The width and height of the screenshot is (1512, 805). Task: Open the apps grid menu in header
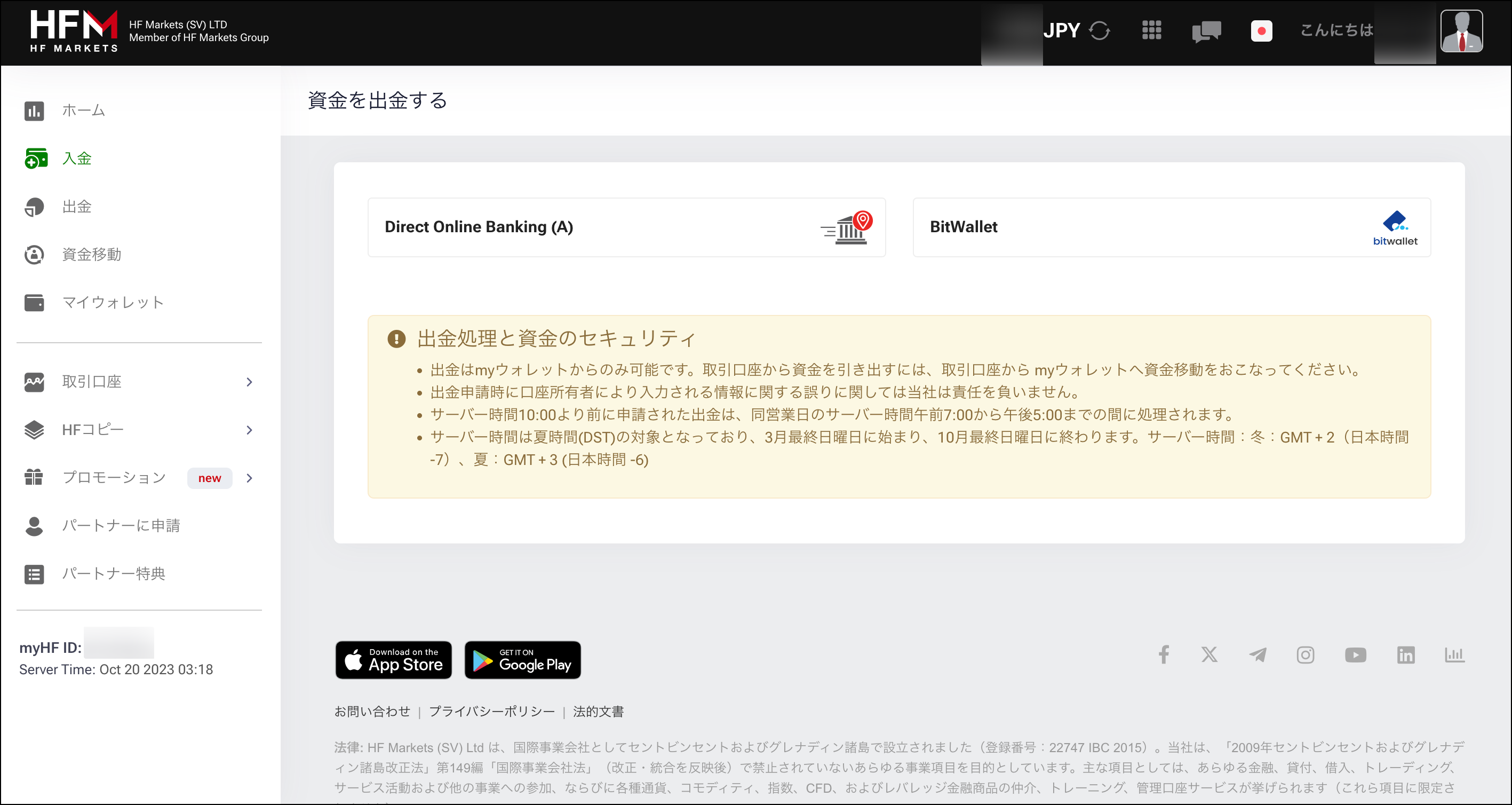pos(1152,30)
